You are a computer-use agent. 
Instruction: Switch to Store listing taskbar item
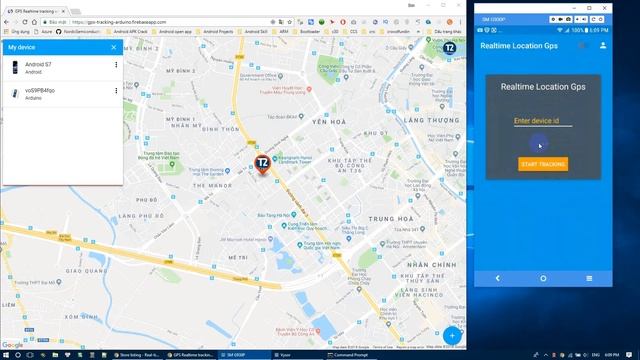[x=137, y=355]
